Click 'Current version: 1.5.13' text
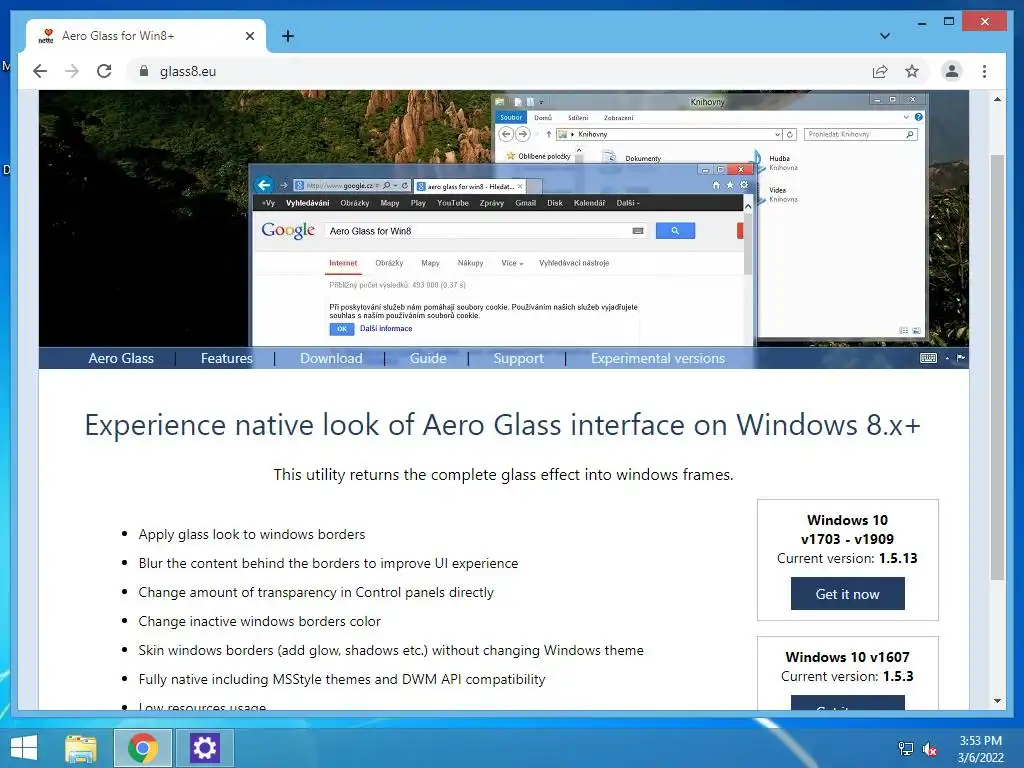 (847, 558)
